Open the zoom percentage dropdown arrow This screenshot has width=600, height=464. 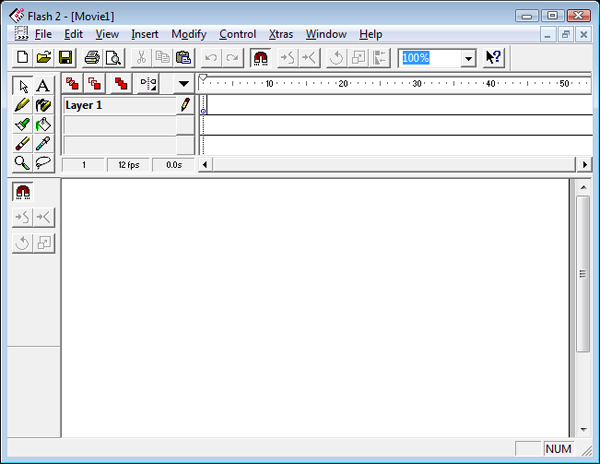click(468, 59)
